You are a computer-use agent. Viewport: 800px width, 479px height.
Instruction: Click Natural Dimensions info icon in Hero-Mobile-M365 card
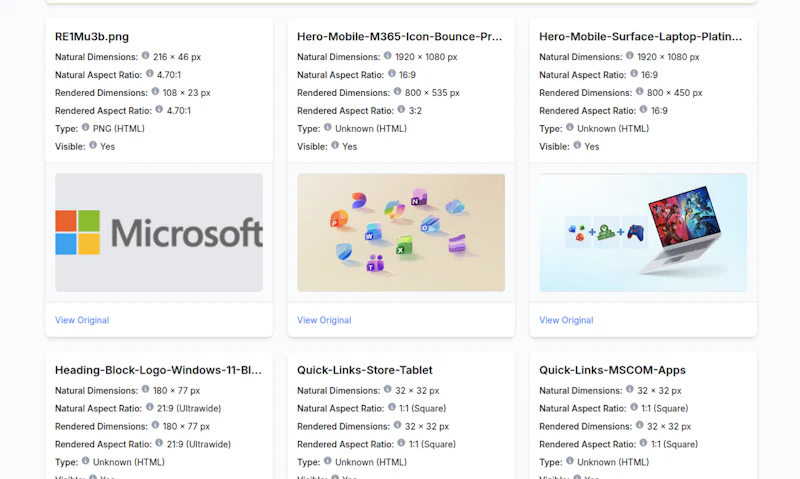pos(388,56)
